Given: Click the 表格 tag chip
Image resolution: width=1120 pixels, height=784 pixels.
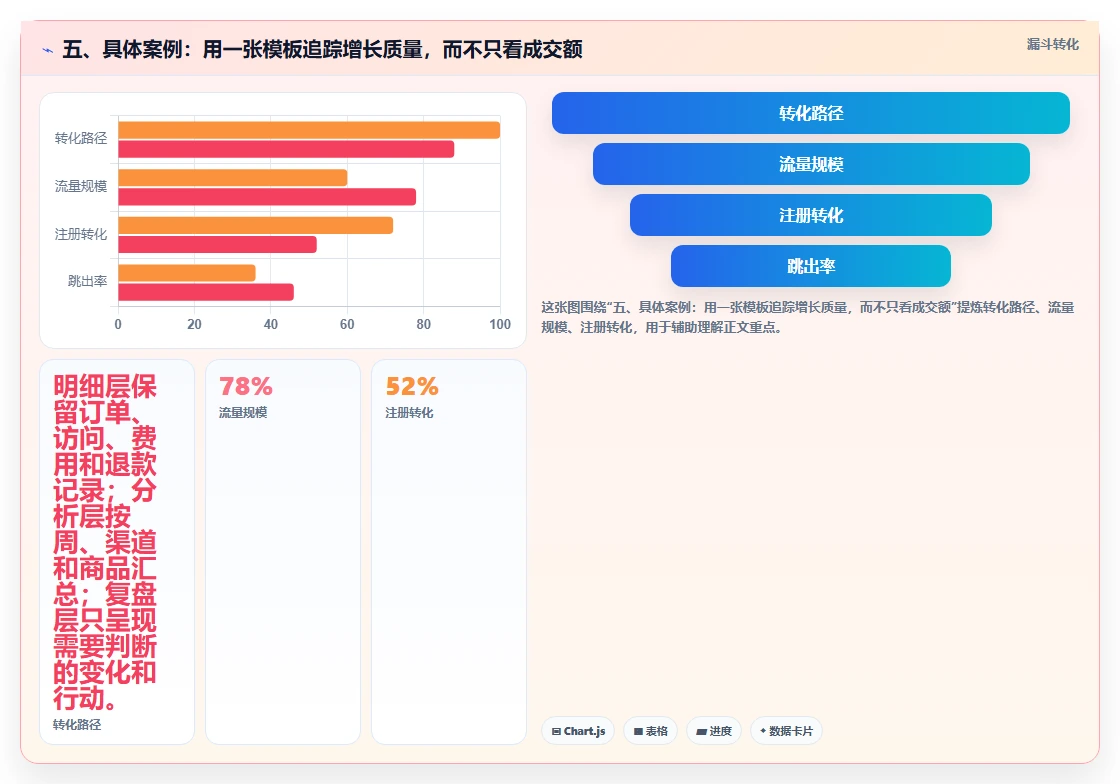Looking at the screenshot, I should pyautogui.click(x=650, y=731).
